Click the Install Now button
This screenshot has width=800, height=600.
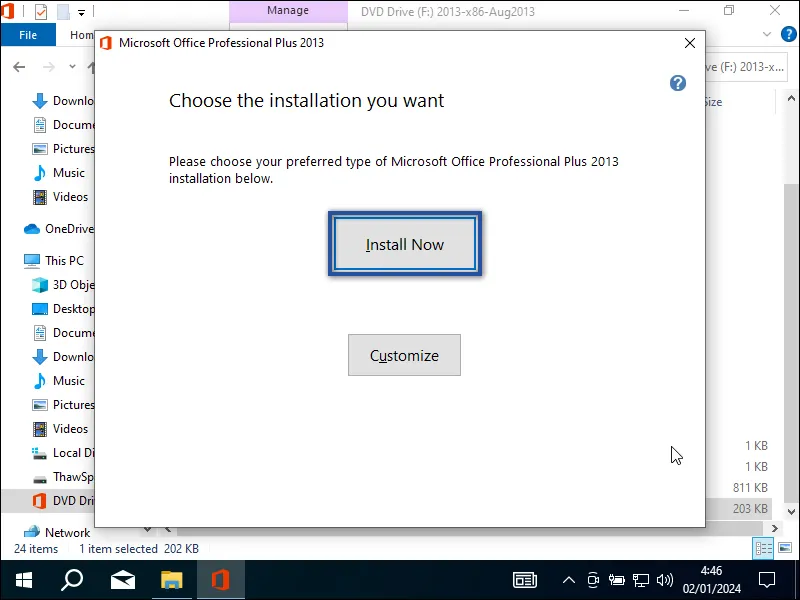point(404,243)
